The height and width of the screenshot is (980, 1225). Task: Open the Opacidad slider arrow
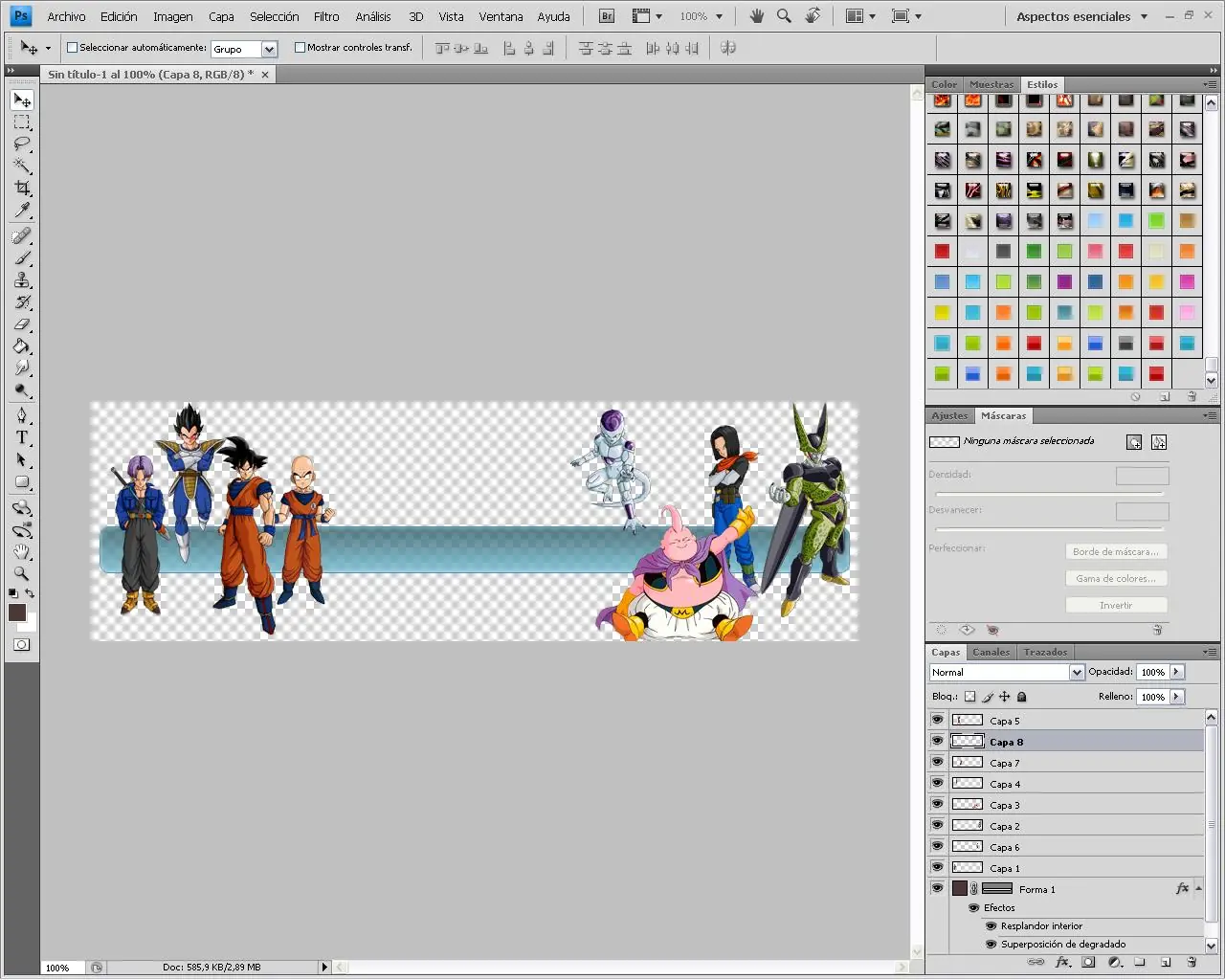(x=1177, y=672)
